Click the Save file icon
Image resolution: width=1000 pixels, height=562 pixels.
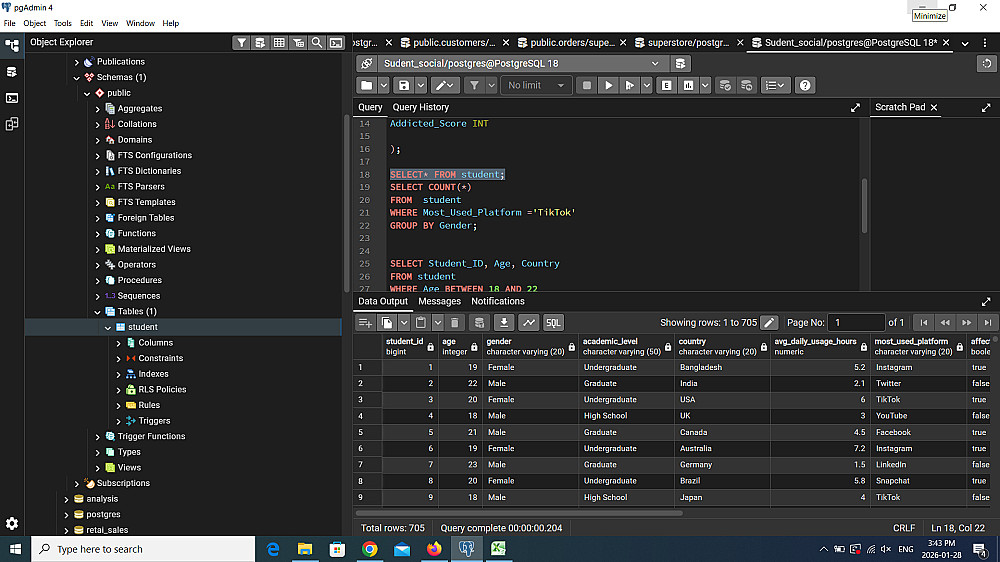(404, 86)
